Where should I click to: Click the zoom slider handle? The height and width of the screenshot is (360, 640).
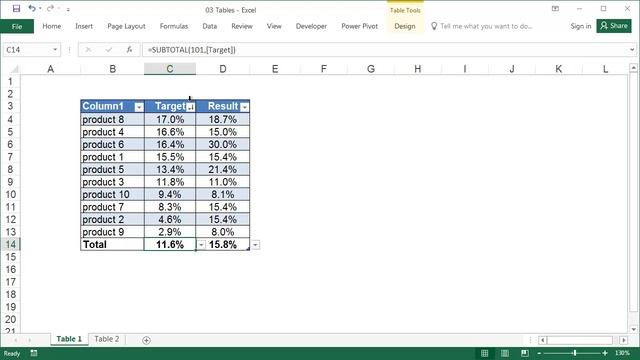[575, 353]
